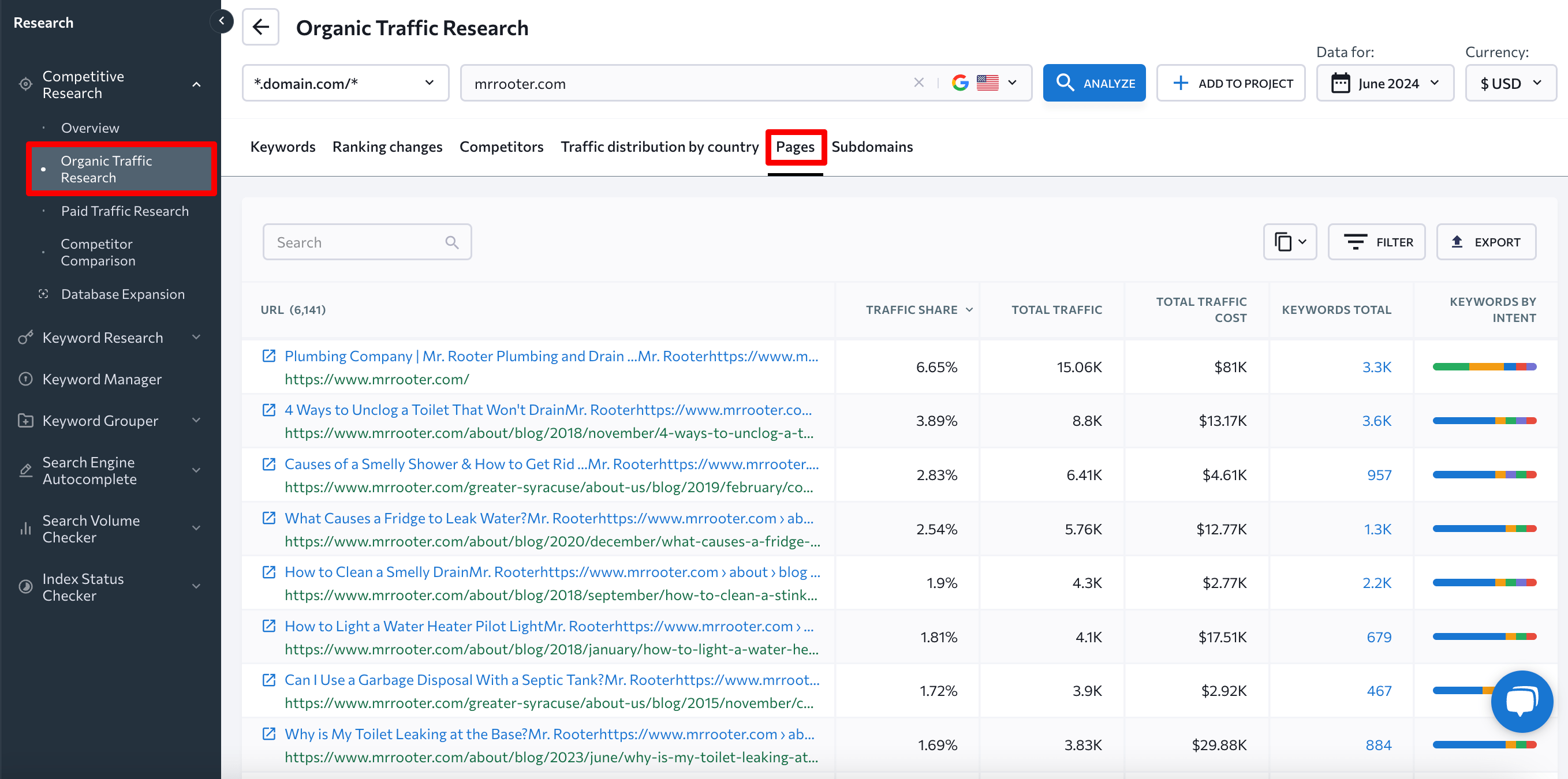This screenshot has width=1568, height=779.
Task: Focus the pages Search field
Action: (367, 242)
